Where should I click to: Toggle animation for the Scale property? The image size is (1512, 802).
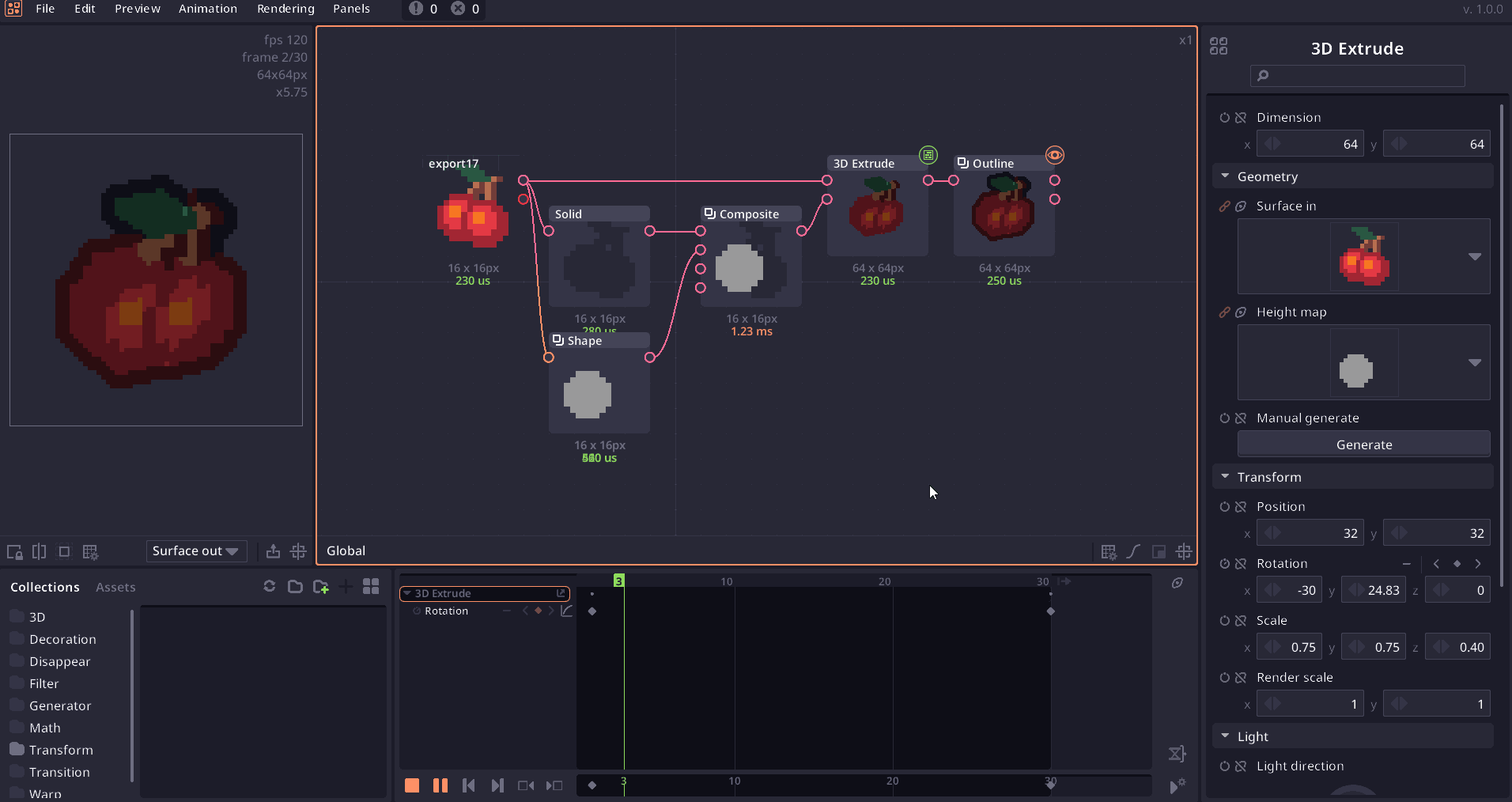[1224, 621]
